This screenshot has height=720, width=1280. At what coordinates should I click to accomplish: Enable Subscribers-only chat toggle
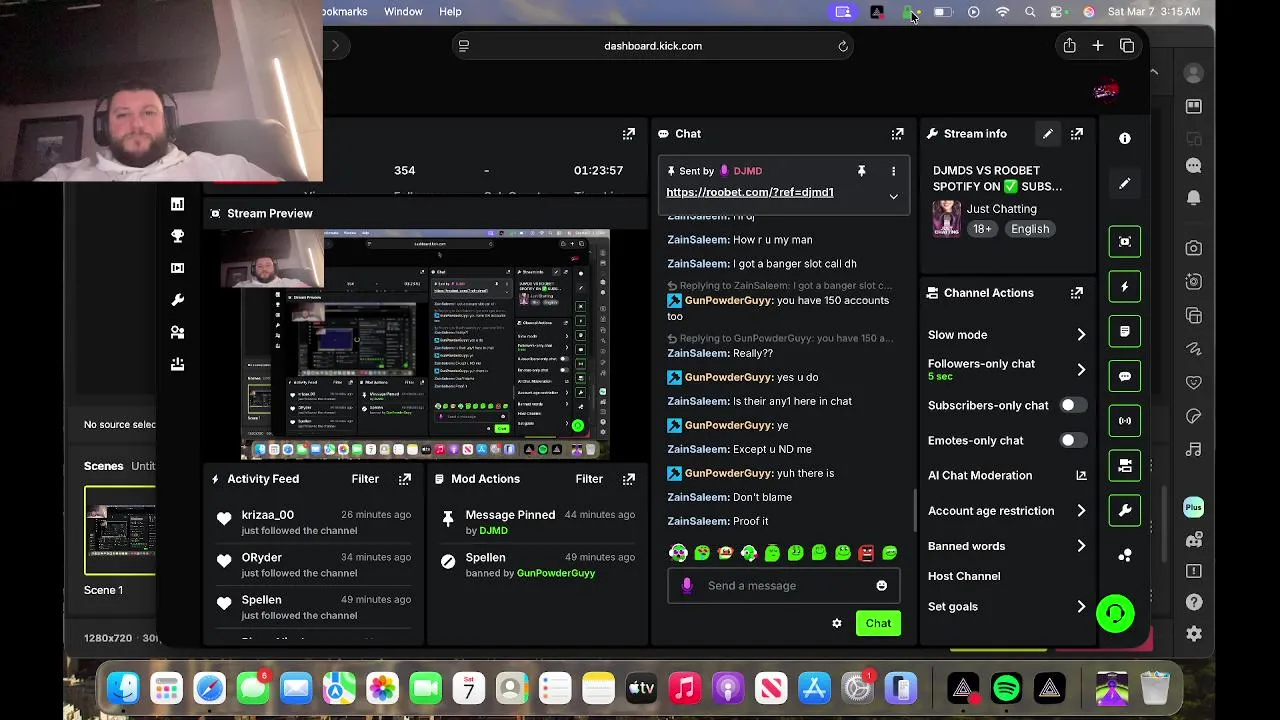1073,405
